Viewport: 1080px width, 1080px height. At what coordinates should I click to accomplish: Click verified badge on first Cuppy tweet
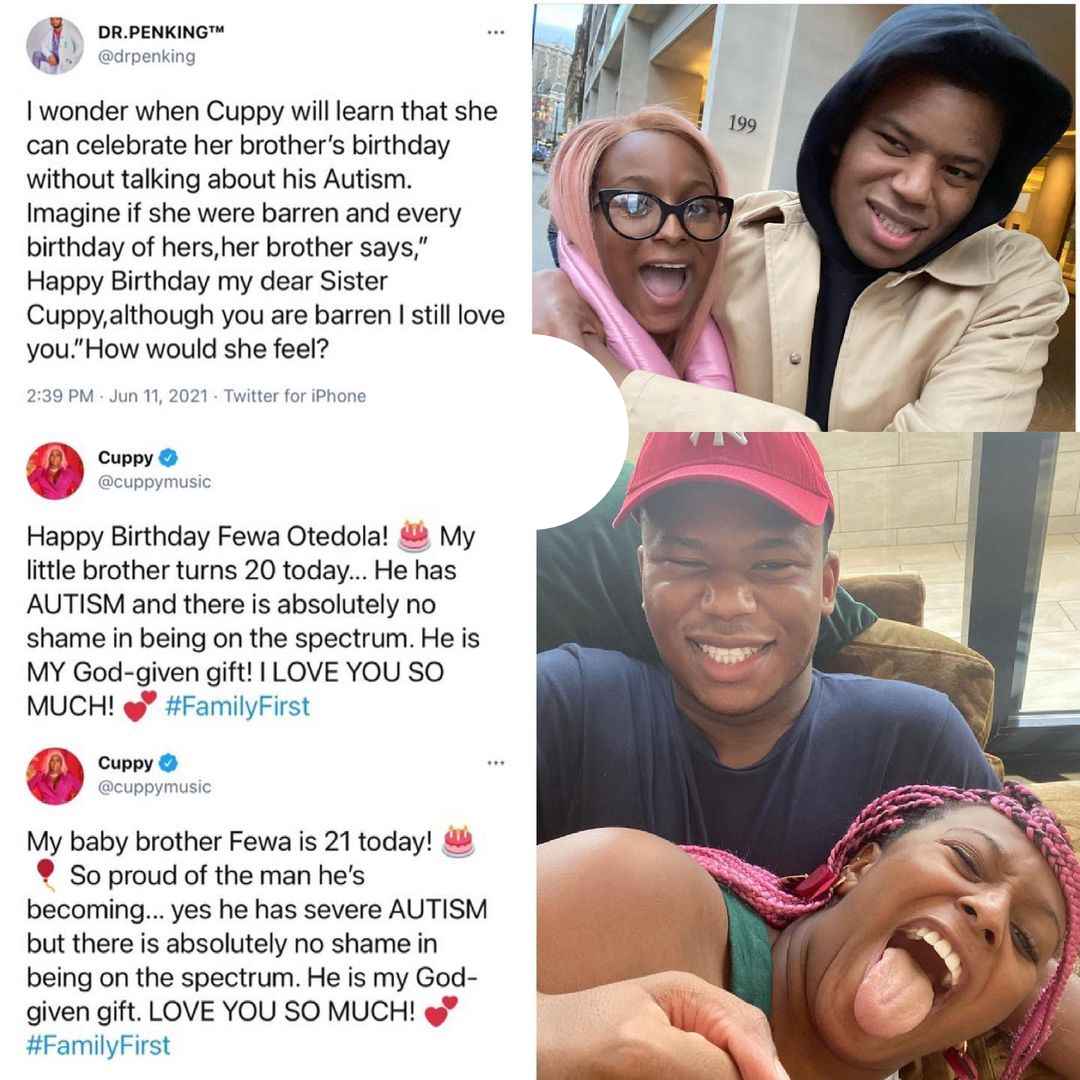168,457
